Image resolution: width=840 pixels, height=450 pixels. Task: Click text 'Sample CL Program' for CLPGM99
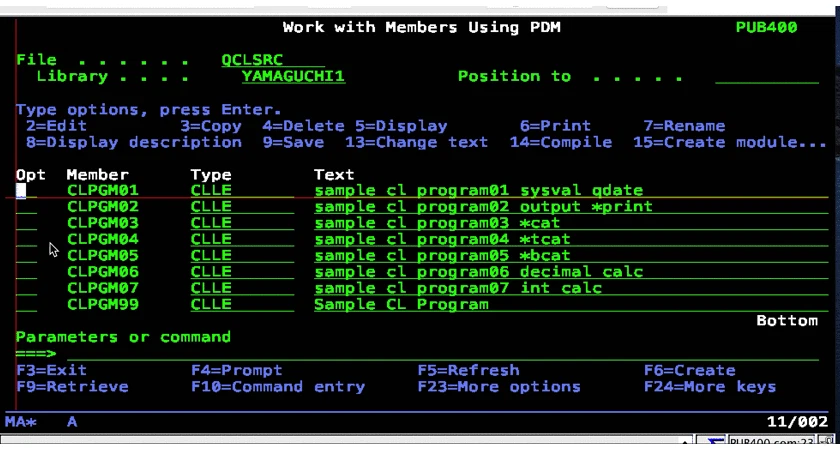[x=401, y=304]
